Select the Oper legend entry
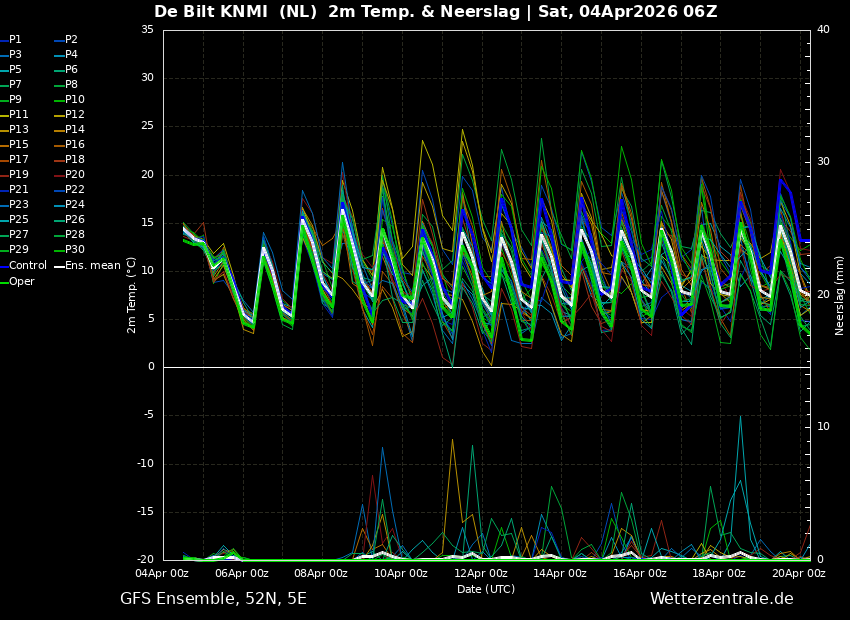Screen dimensions: 850x620 click(21, 282)
